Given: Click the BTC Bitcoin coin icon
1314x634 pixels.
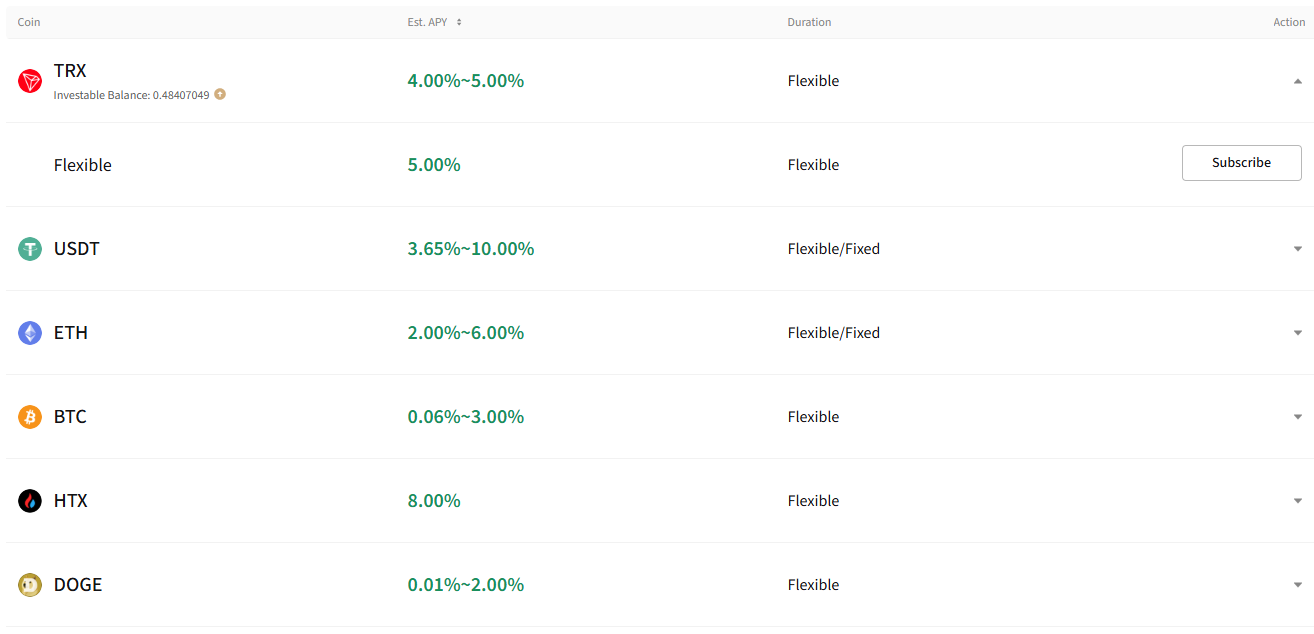Looking at the screenshot, I should pyautogui.click(x=30, y=417).
